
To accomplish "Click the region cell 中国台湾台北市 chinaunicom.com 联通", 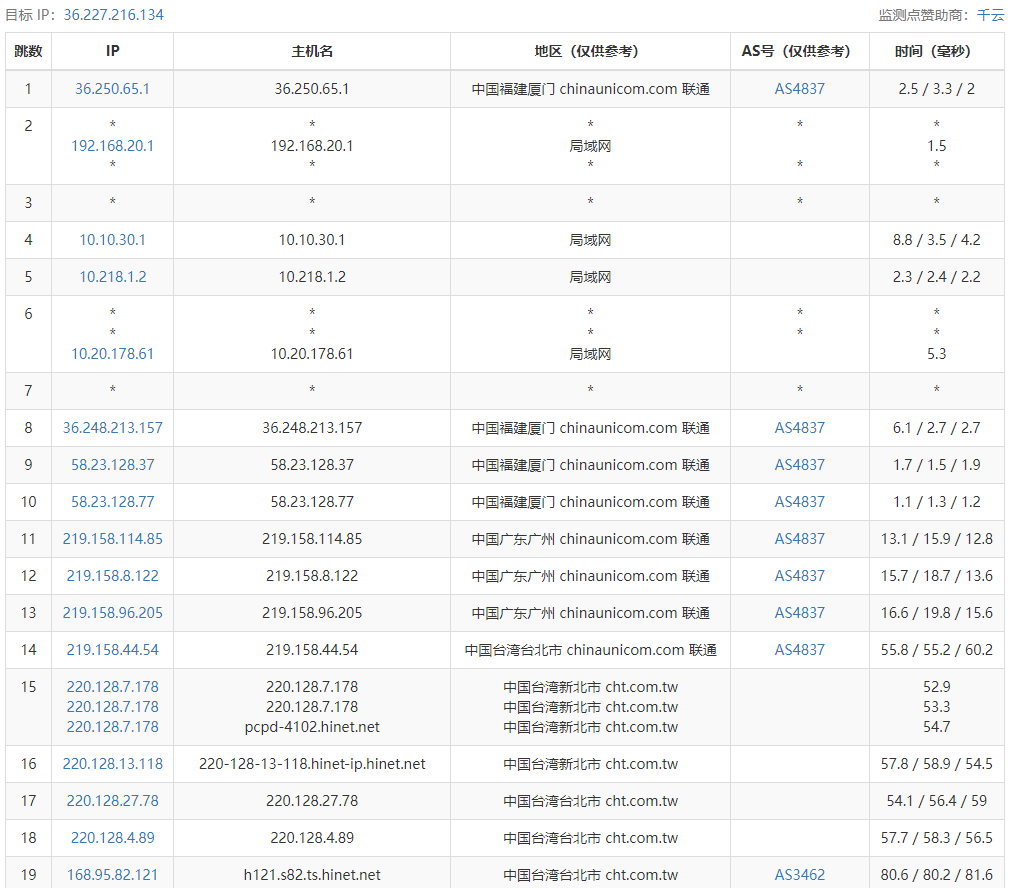I will coord(591,650).
